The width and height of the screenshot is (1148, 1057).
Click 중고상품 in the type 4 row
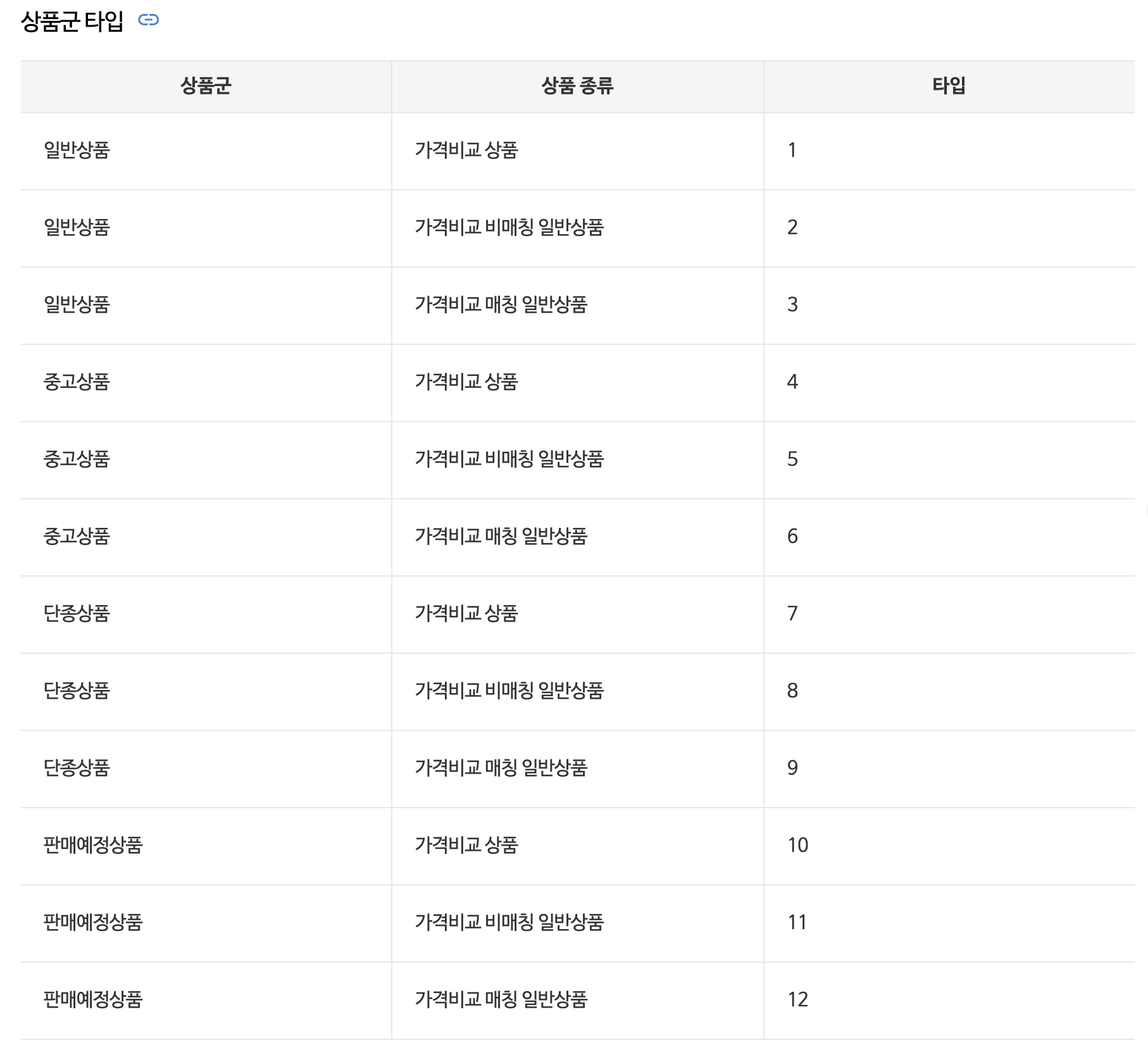tap(77, 382)
